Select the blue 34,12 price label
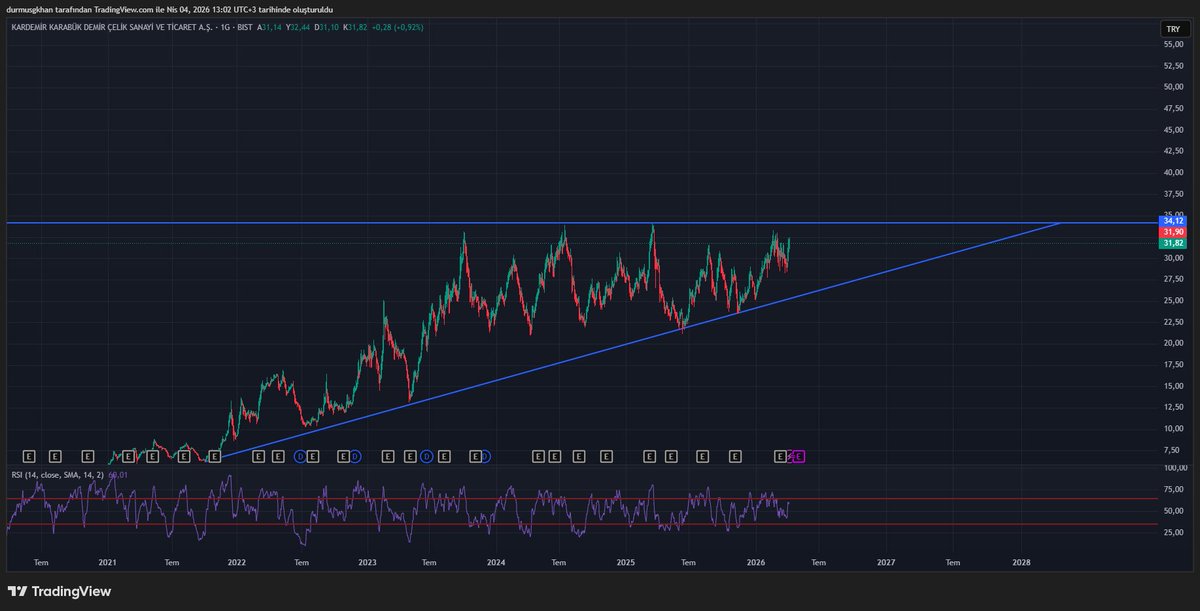1200x611 pixels. (x=1173, y=221)
